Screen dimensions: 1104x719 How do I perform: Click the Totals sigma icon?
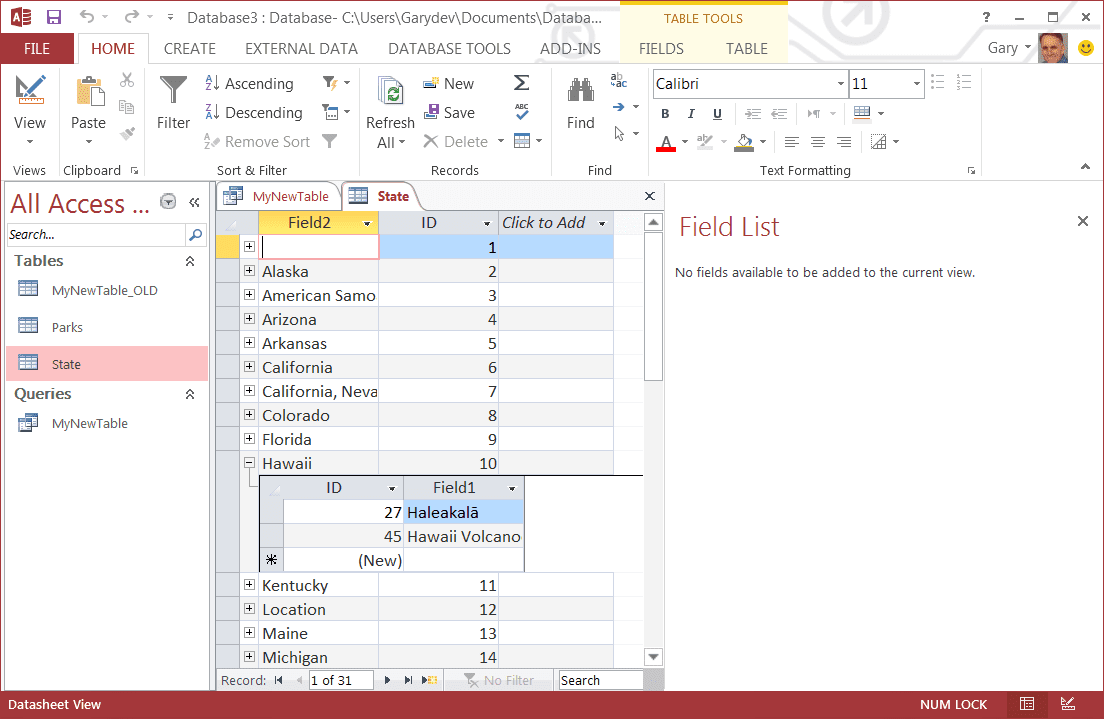click(521, 83)
